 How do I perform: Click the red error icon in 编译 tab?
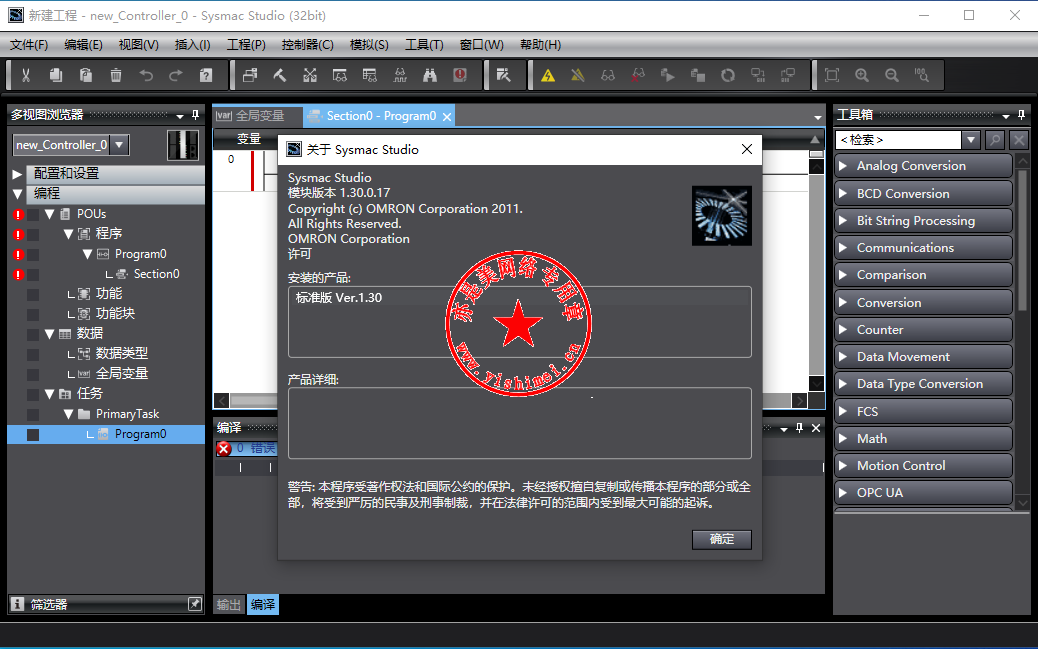(224, 449)
